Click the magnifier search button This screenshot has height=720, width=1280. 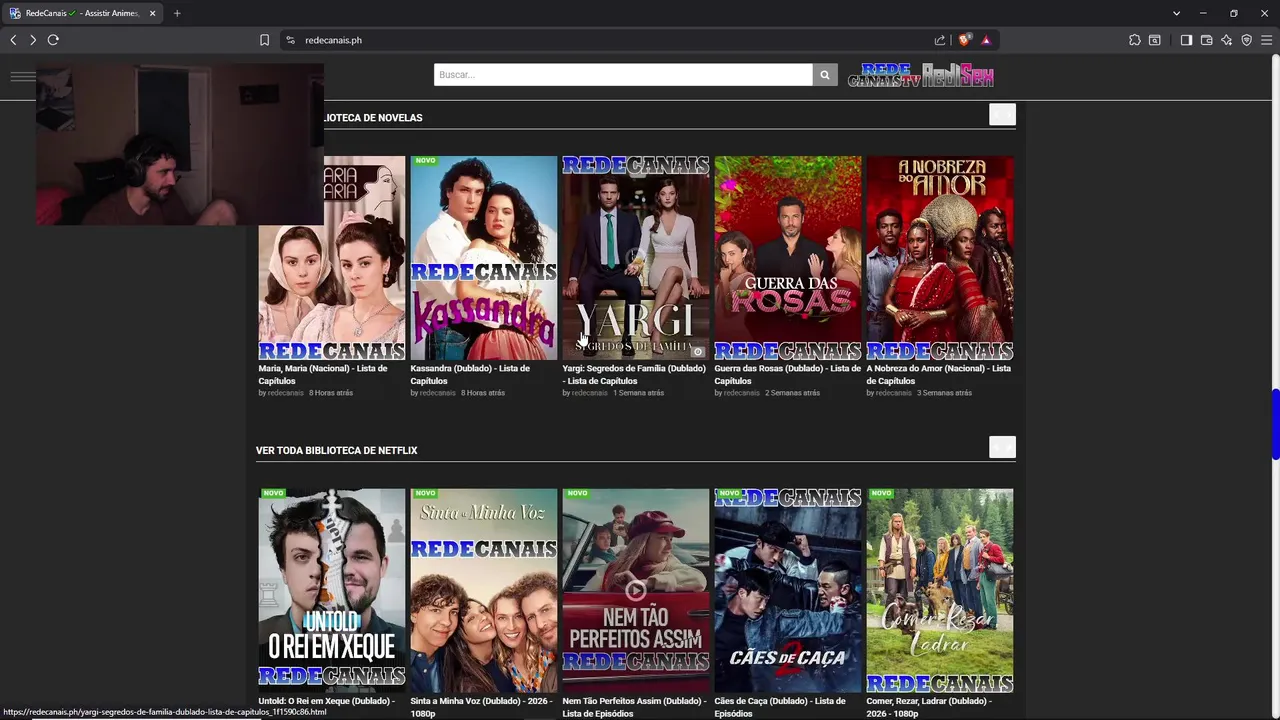coord(825,75)
